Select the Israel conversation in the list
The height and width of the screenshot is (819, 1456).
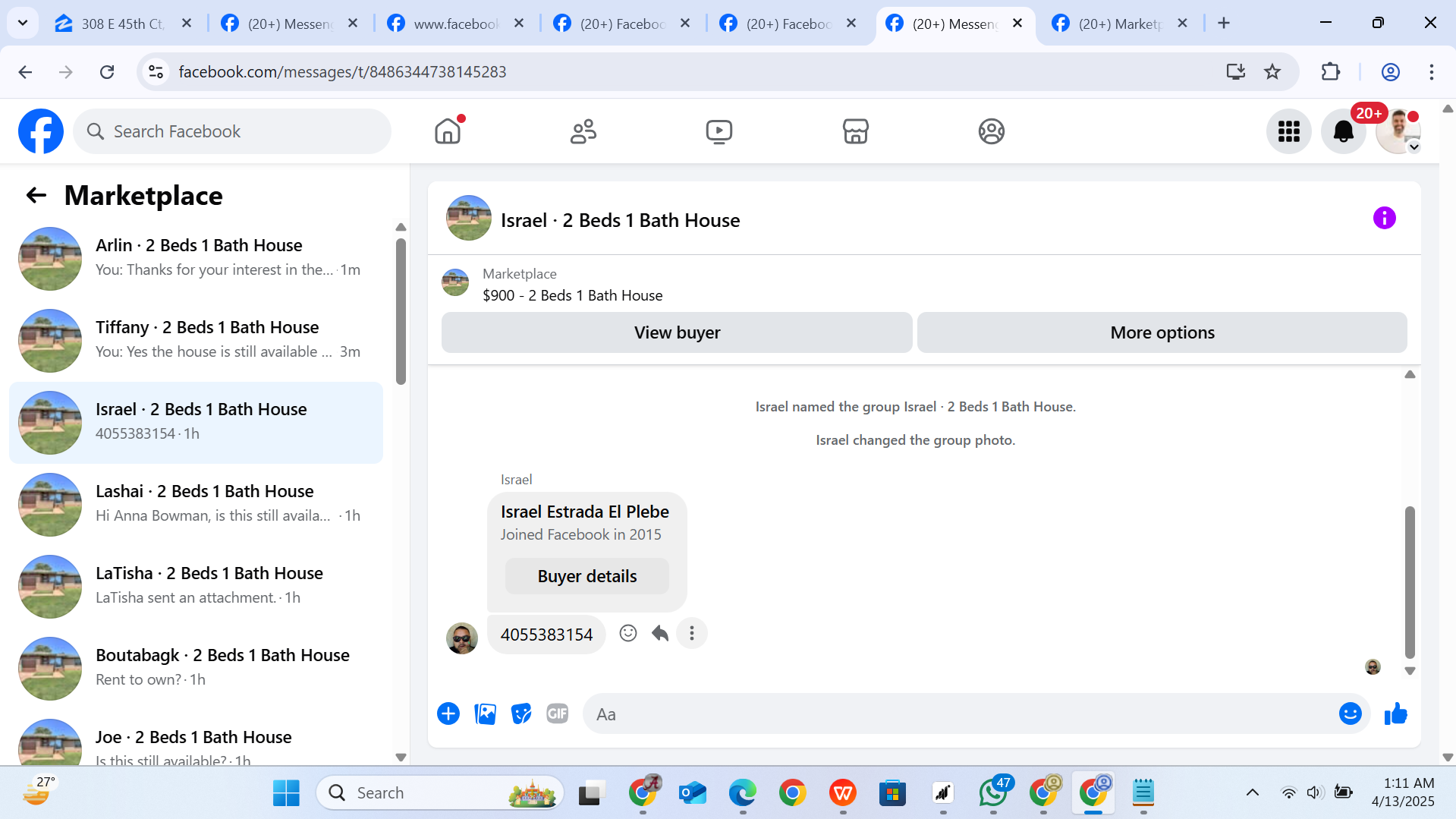pyautogui.click(x=196, y=423)
